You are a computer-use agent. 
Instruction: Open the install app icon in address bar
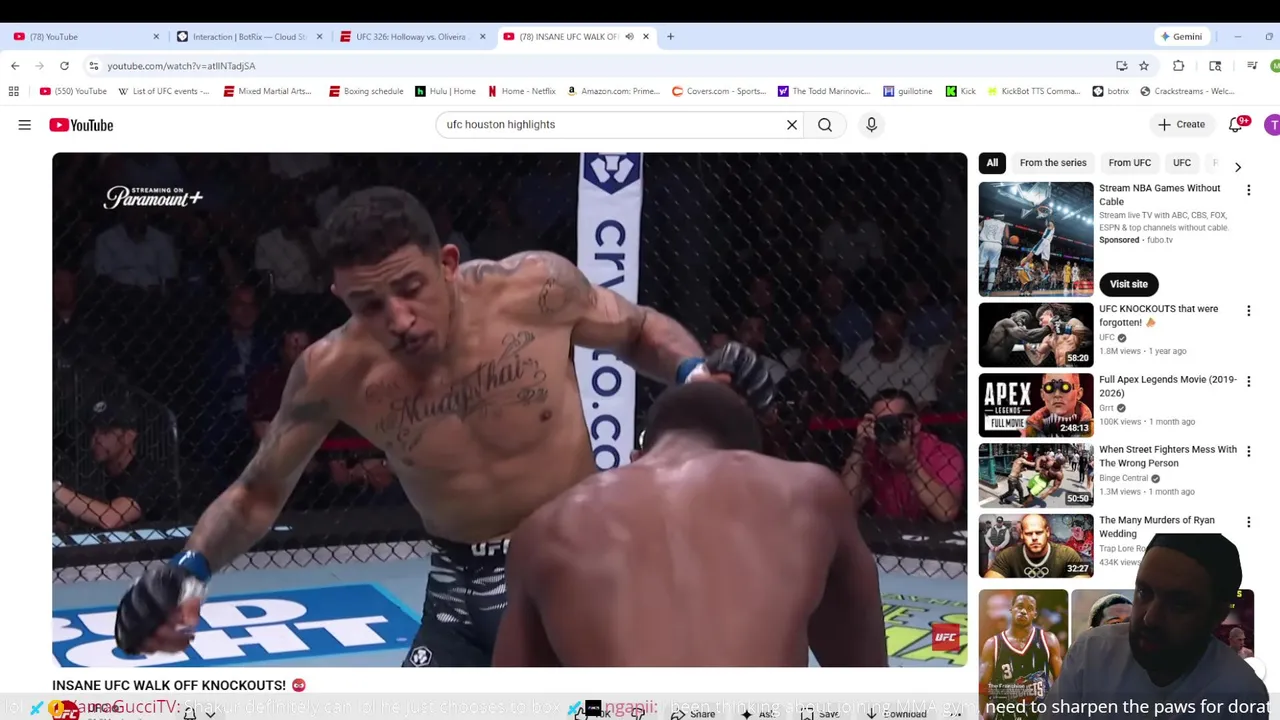tap(1122, 66)
